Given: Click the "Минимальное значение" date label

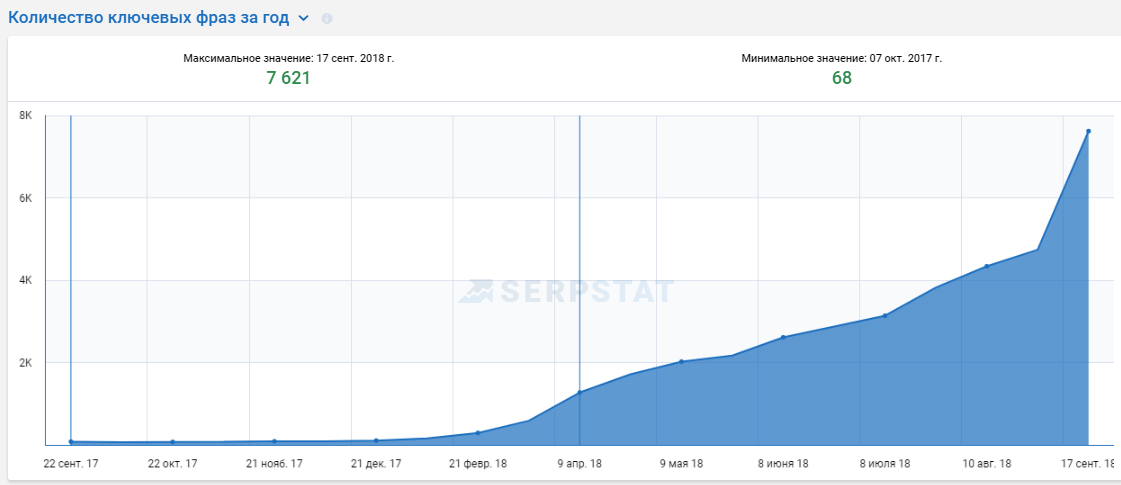Looking at the screenshot, I should pyautogui.click(x=842, y=58).
